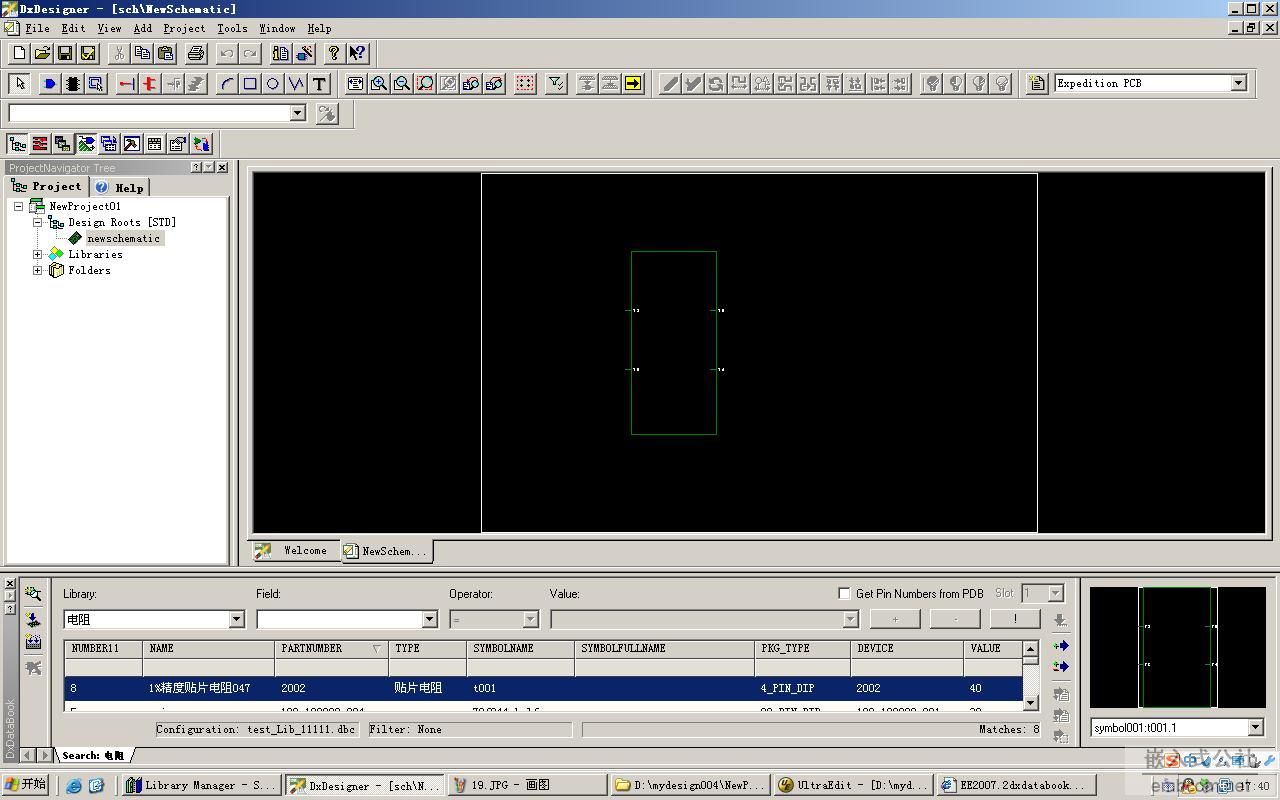1280x800 pixels.
Task: Open the 开始 Start button
Action: tap(26, 785)
